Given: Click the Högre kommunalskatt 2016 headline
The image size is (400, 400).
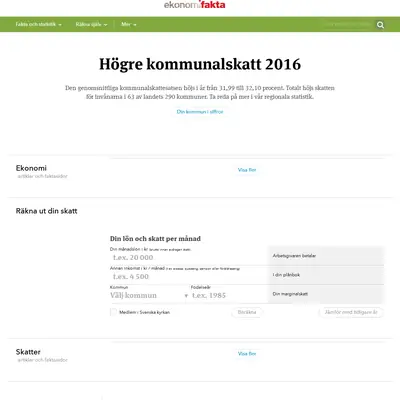Looking at the screenshot, I should pos(200,64).
